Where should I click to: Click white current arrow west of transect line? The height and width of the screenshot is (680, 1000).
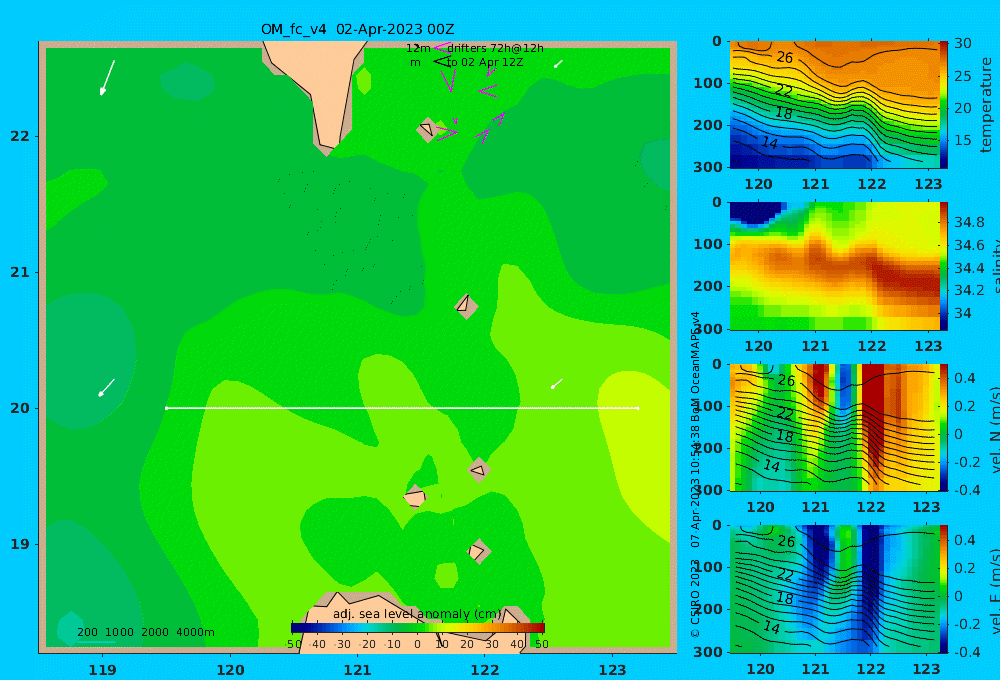pyautogui.click(x=106, y=388)
